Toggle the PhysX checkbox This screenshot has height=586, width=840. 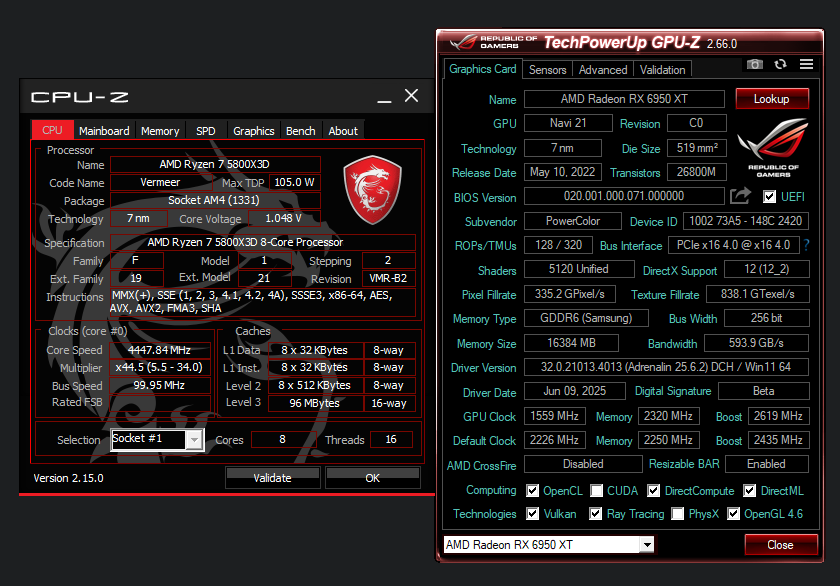pos(678,514)
